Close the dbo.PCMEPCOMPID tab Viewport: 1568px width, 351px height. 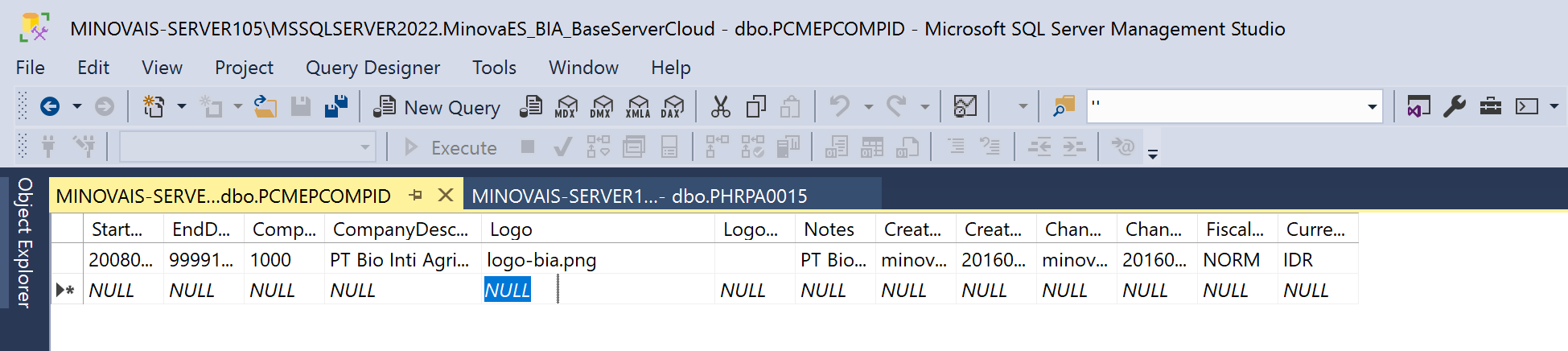coord(446,196)
